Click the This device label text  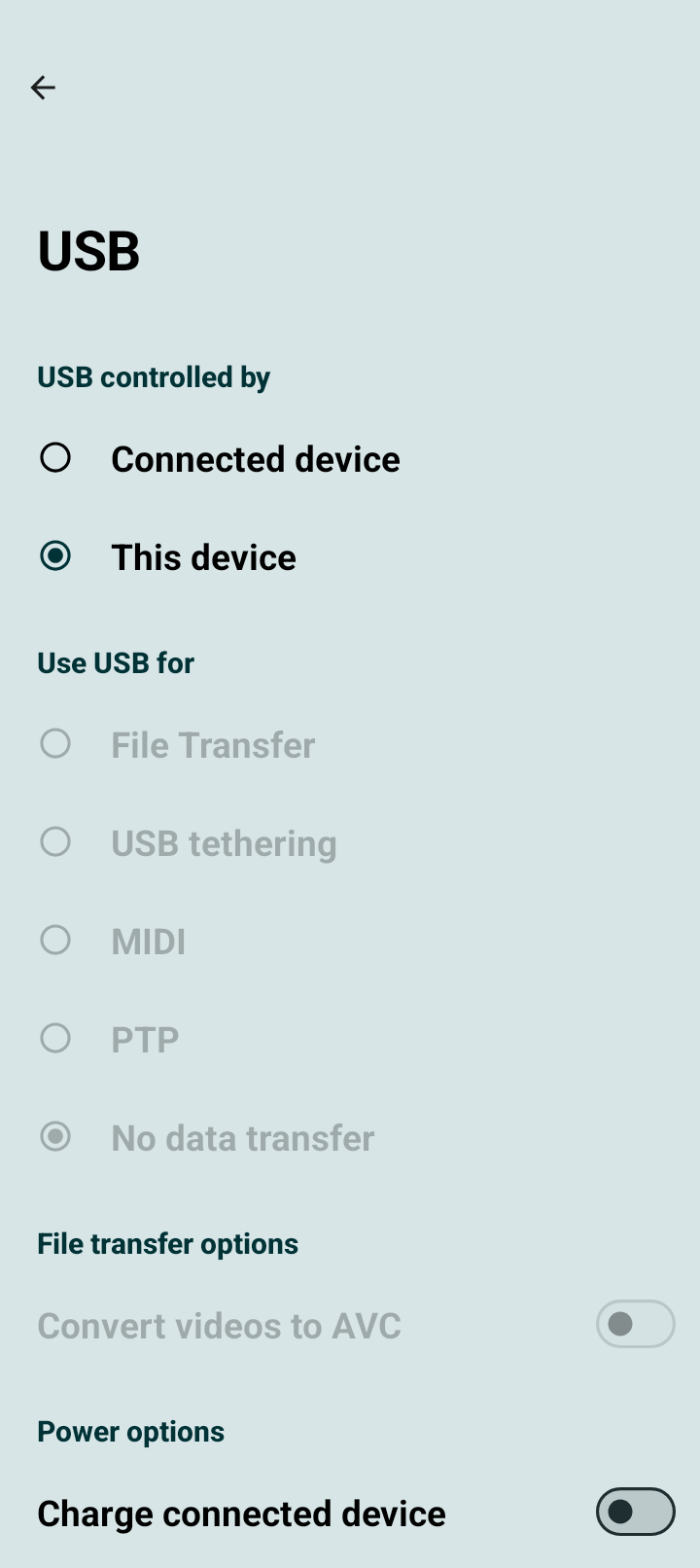[203, 557]
